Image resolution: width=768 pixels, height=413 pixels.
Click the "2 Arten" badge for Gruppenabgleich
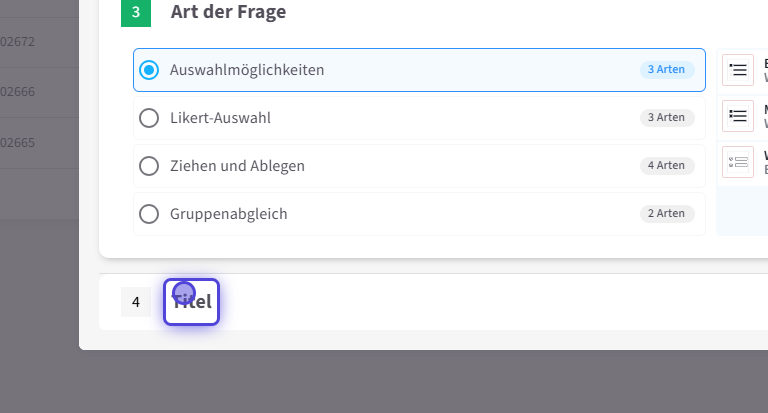pyautogui.click(x=666, y=214)
